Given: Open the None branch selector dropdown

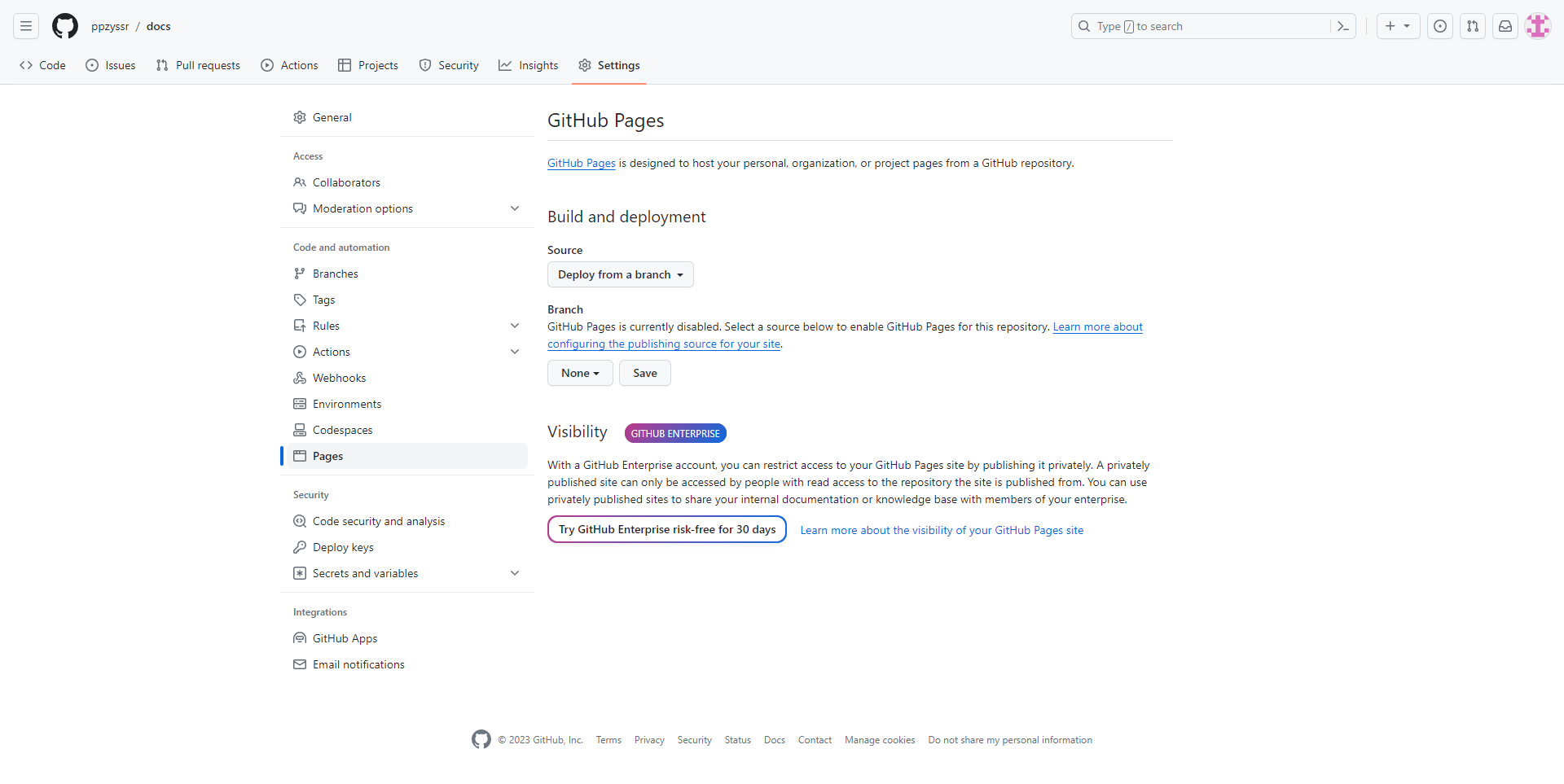Looking at the screenshot, I should click(x=580, y=373).
